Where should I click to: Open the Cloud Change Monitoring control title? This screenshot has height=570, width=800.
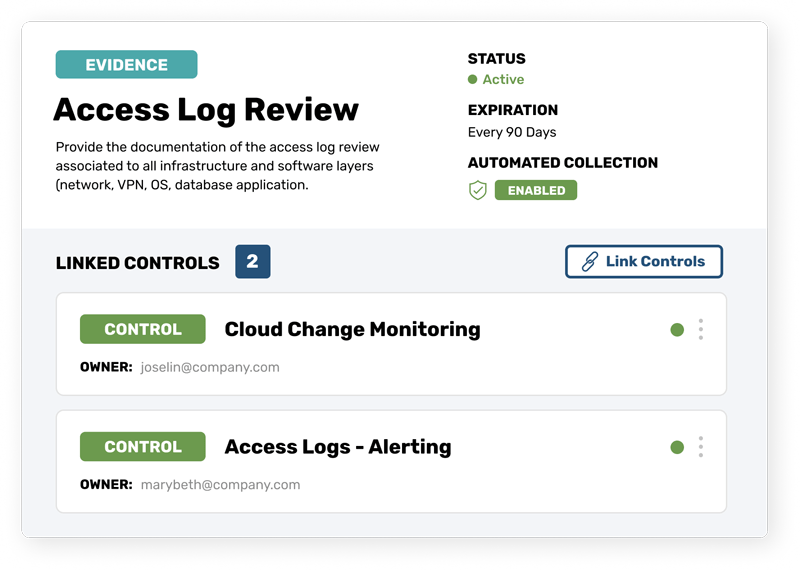click(353, 330)
